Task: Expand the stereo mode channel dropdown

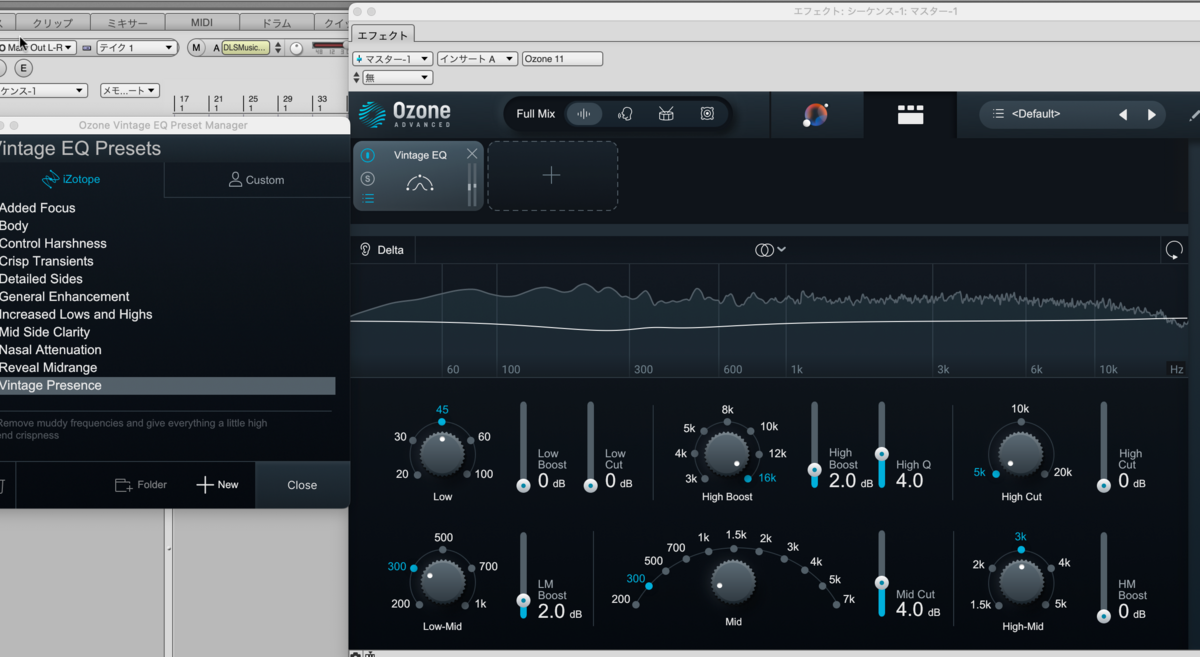Action: click(770, 250)
